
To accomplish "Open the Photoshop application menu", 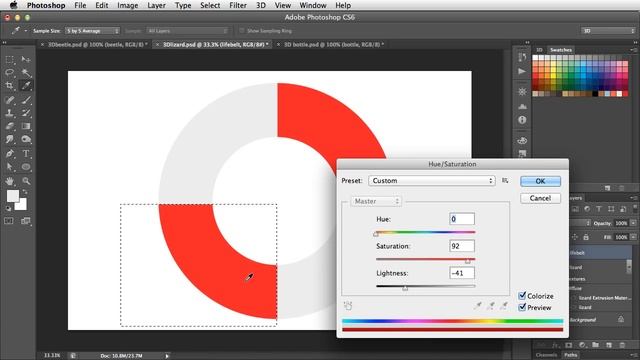I will pos(46,5).
